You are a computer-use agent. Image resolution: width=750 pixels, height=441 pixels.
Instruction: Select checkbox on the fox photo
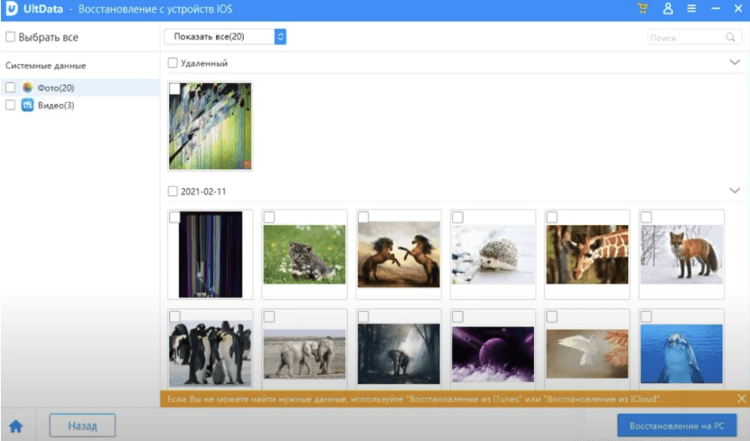pos(646,218)
